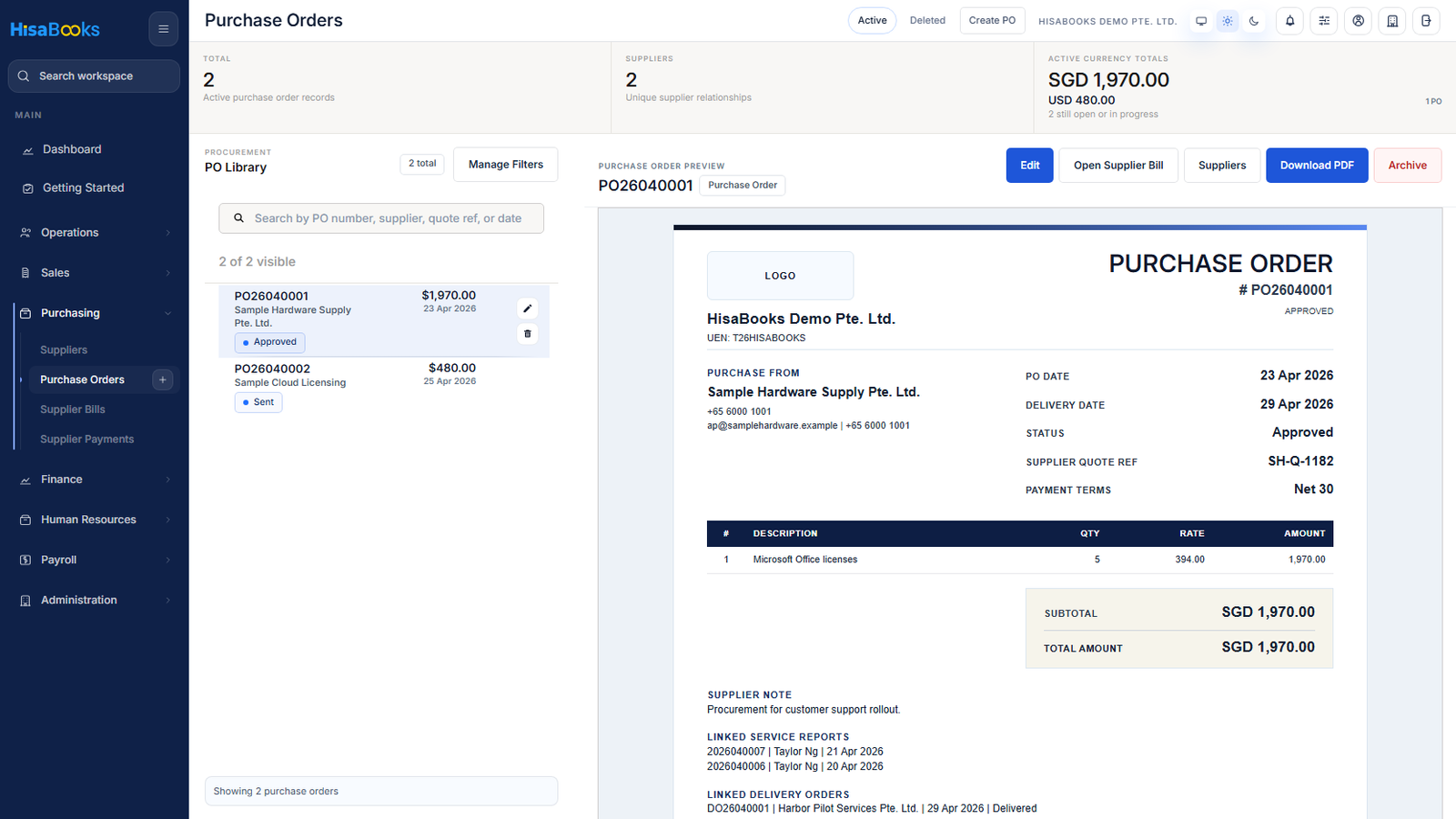Click the Operations people icon
Image resolution: width=1456 pixels, height=819 pixels.
pyautogui.click(x=25, y=233)
